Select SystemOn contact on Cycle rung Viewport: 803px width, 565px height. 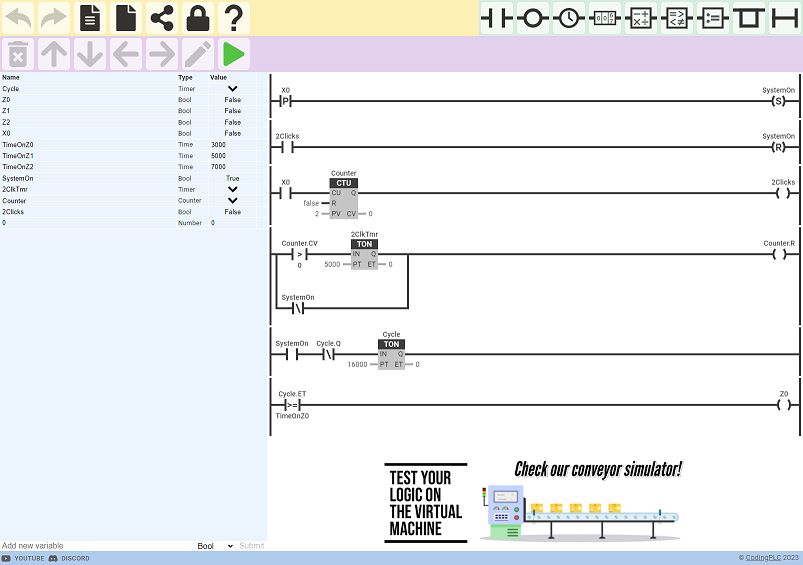[292, 354]
